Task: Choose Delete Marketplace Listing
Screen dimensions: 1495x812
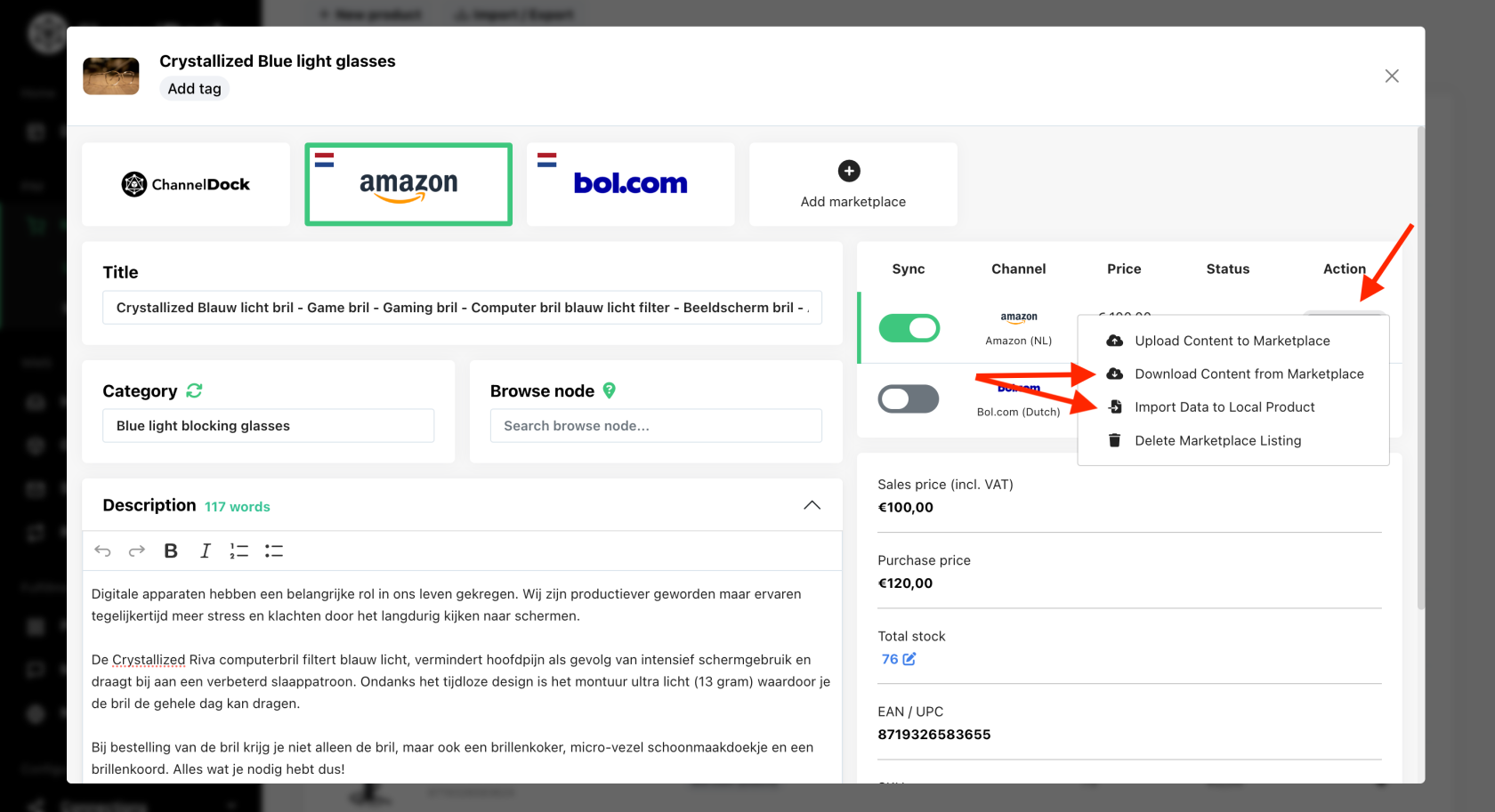Action: (x=1232, y=440)
